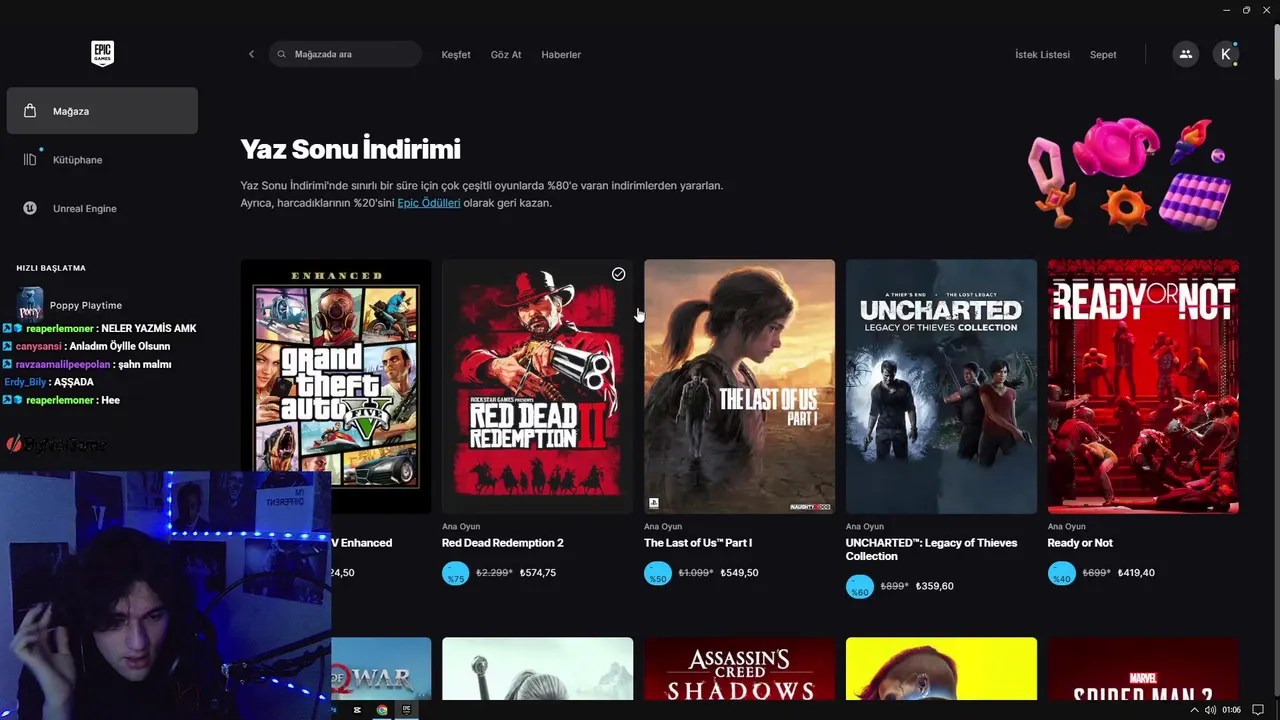Image resolution: width=1280 pixels, height=720 pixels.
Task: Open the Uncharted Legacy of Thieves cover
Action: pyautogui.click(x=941, y=386)
